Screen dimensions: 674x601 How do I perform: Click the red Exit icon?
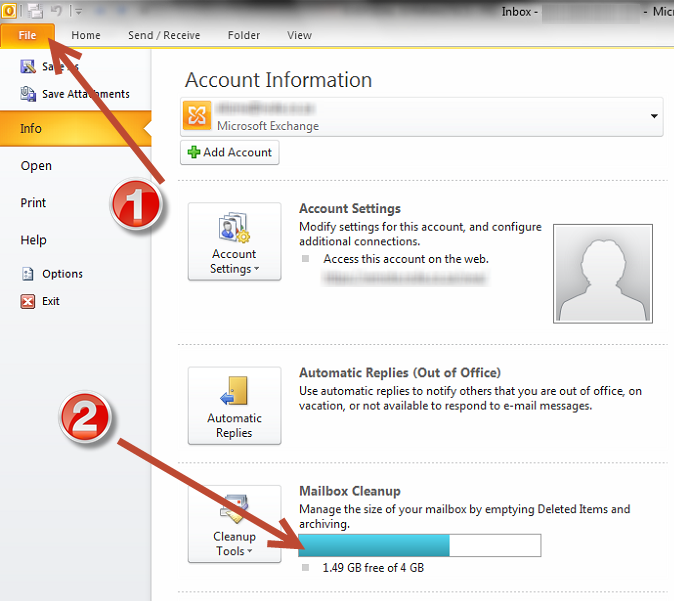[28, 301]
